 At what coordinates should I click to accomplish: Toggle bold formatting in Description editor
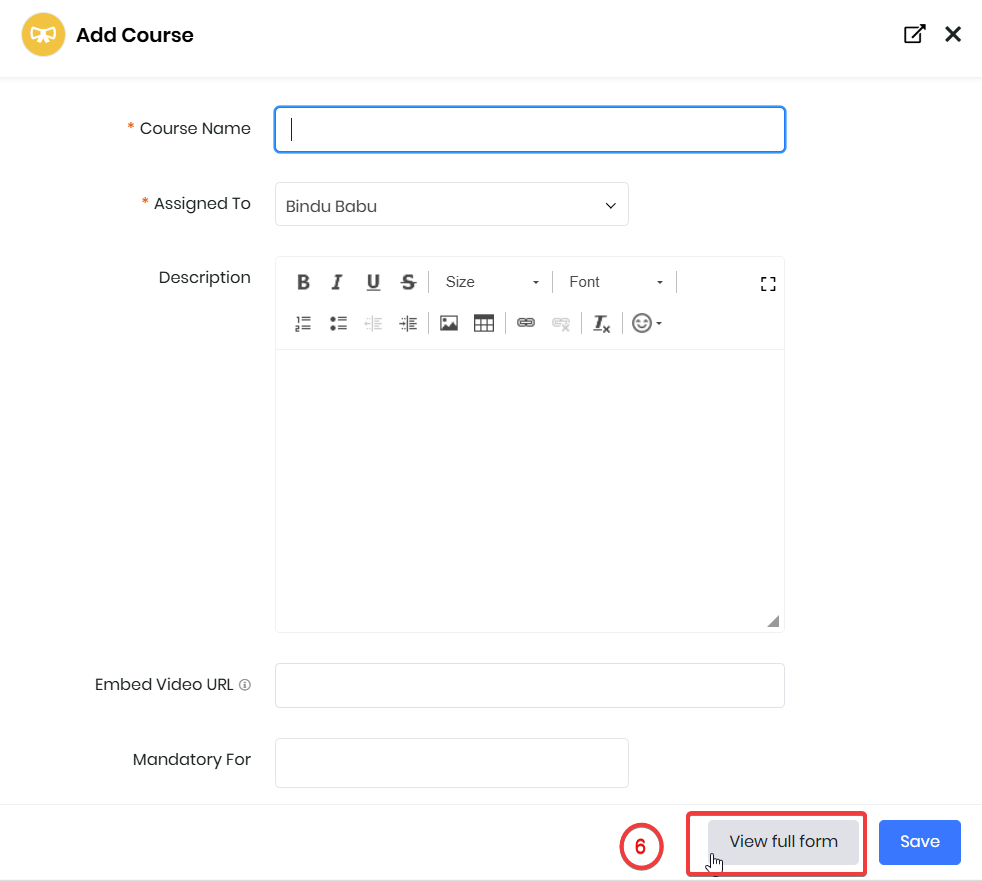click(x=303, y=283)
